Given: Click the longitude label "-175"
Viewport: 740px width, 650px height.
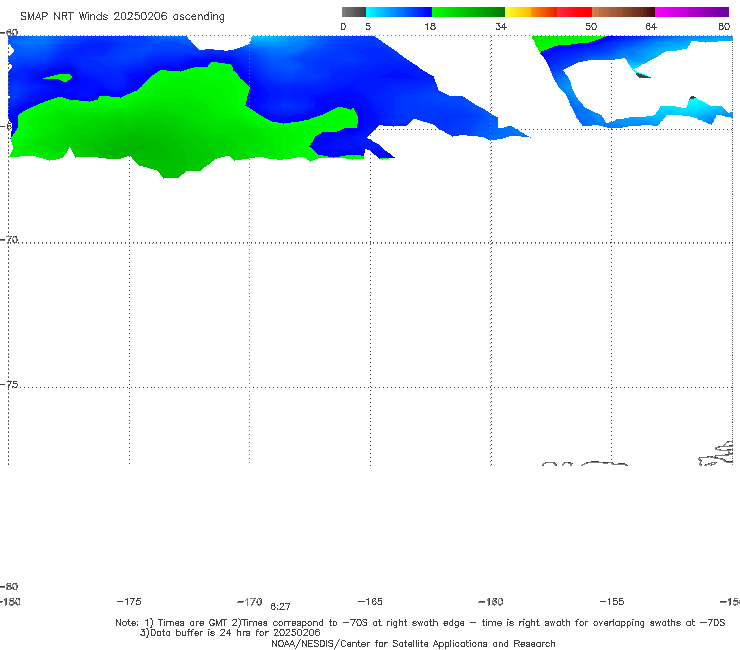Looking at the screenshot, I should pyautogui.click(x=129, y=601).
